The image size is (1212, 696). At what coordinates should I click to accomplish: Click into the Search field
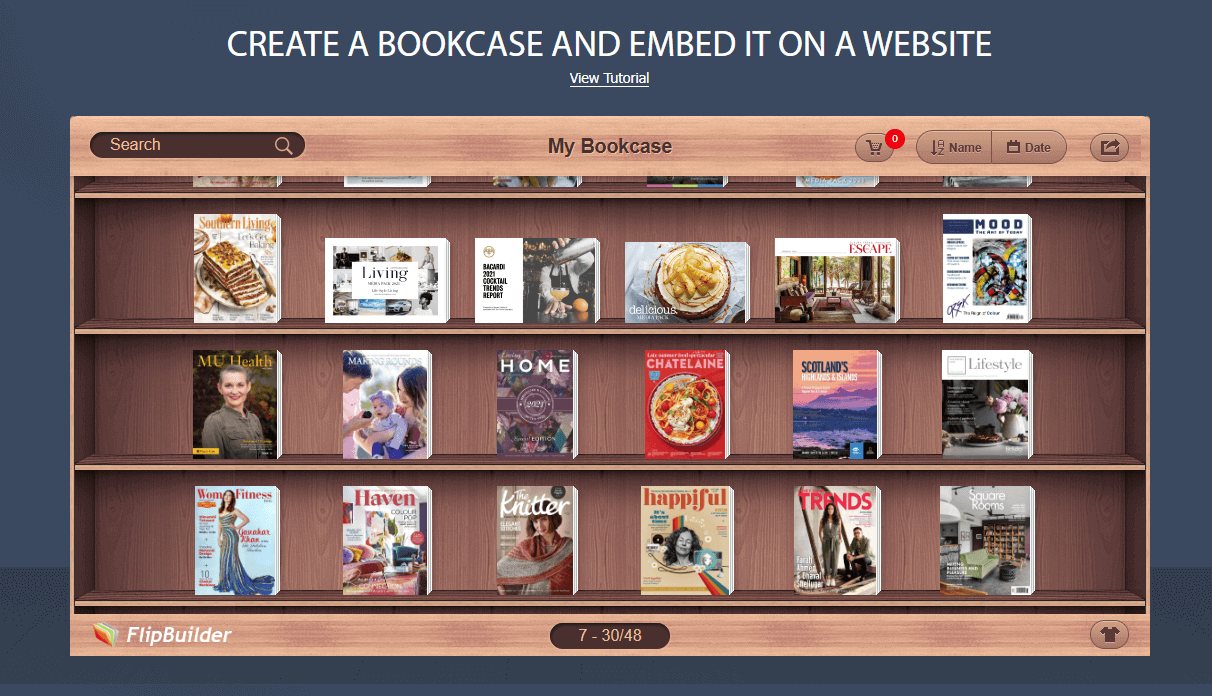tap(197, 145)
